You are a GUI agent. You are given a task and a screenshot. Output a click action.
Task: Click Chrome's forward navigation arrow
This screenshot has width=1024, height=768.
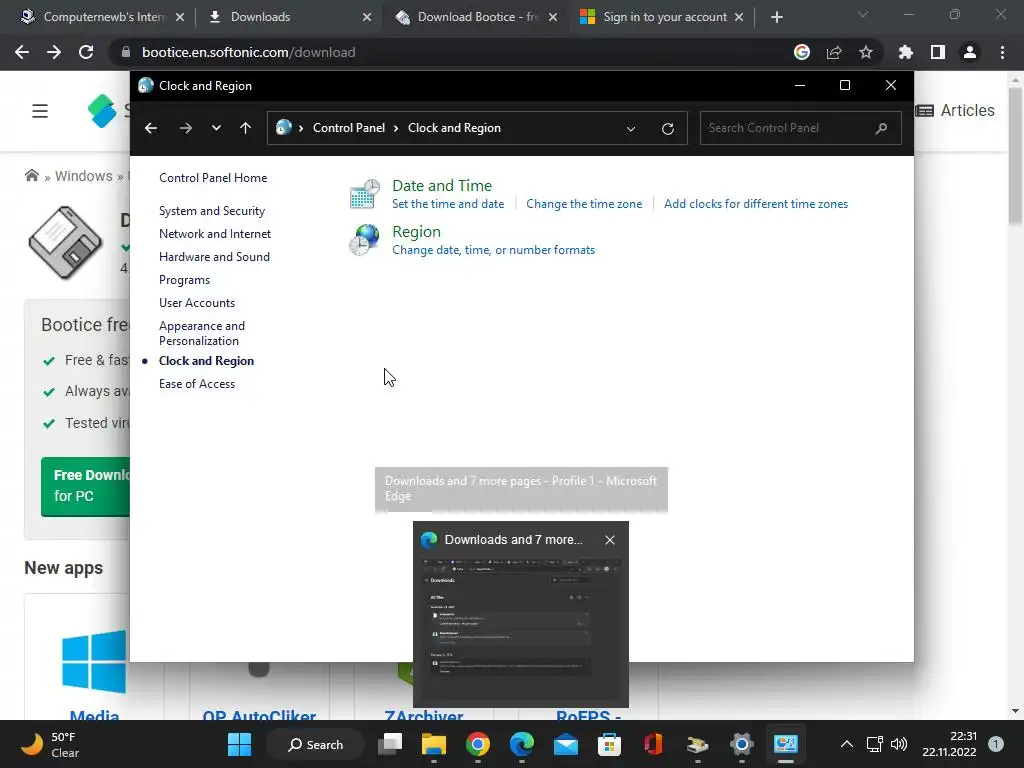(x=54, y=52)
